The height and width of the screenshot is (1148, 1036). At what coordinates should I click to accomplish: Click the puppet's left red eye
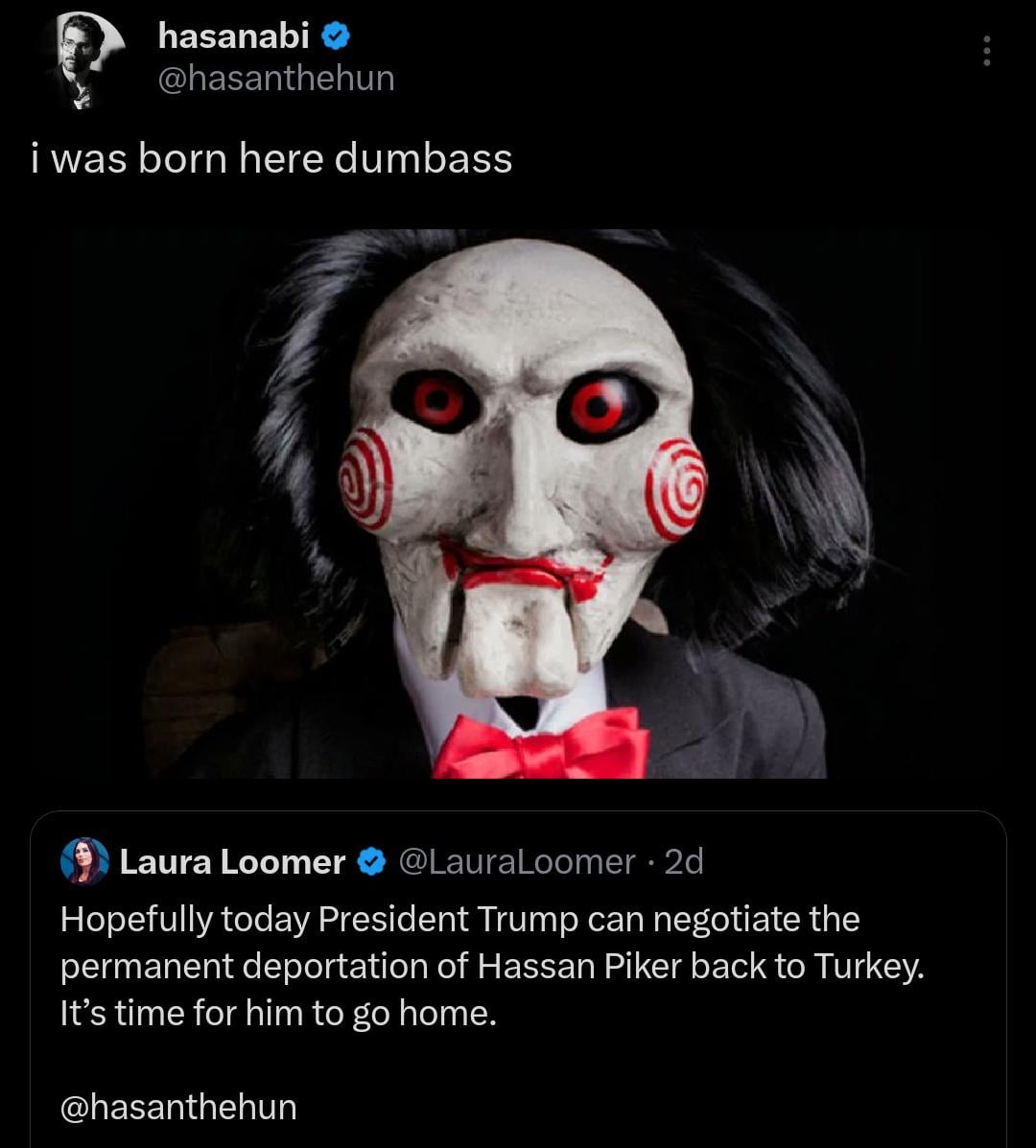(437, 401)
